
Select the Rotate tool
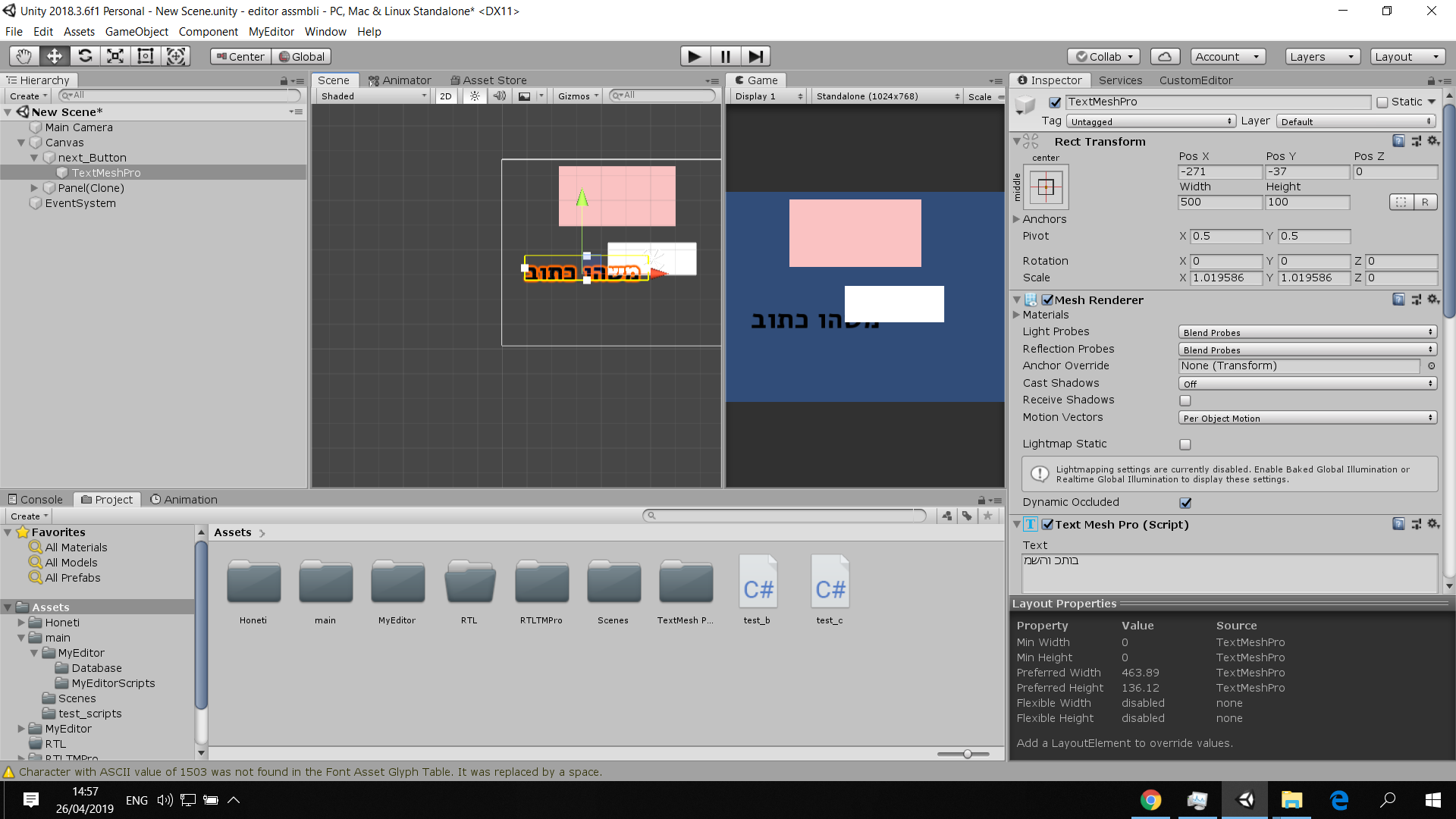[x=85, y=56]
